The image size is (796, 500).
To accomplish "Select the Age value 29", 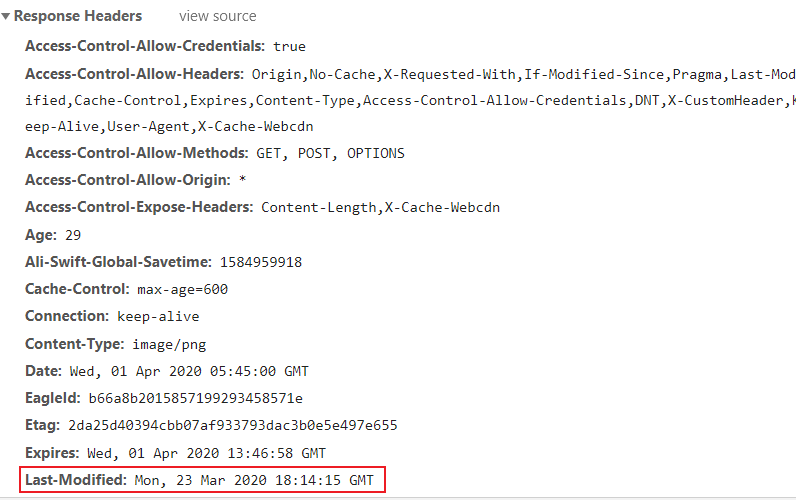I will coord(73,235).
